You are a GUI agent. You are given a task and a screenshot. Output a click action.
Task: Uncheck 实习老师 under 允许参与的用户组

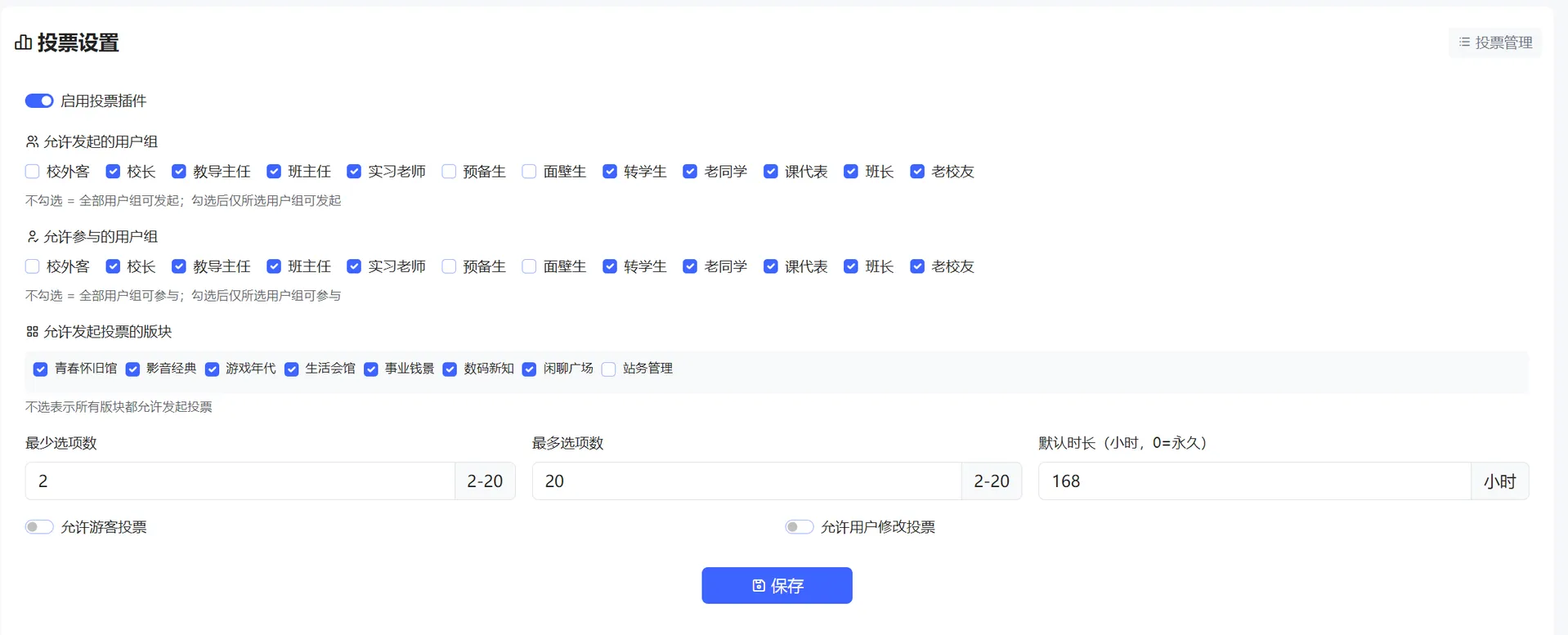click(354, 266)
